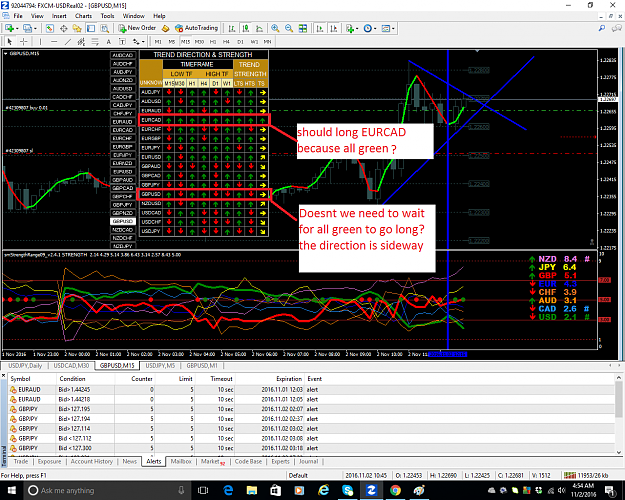Open the Account History terminal tab

pos(92,461)
